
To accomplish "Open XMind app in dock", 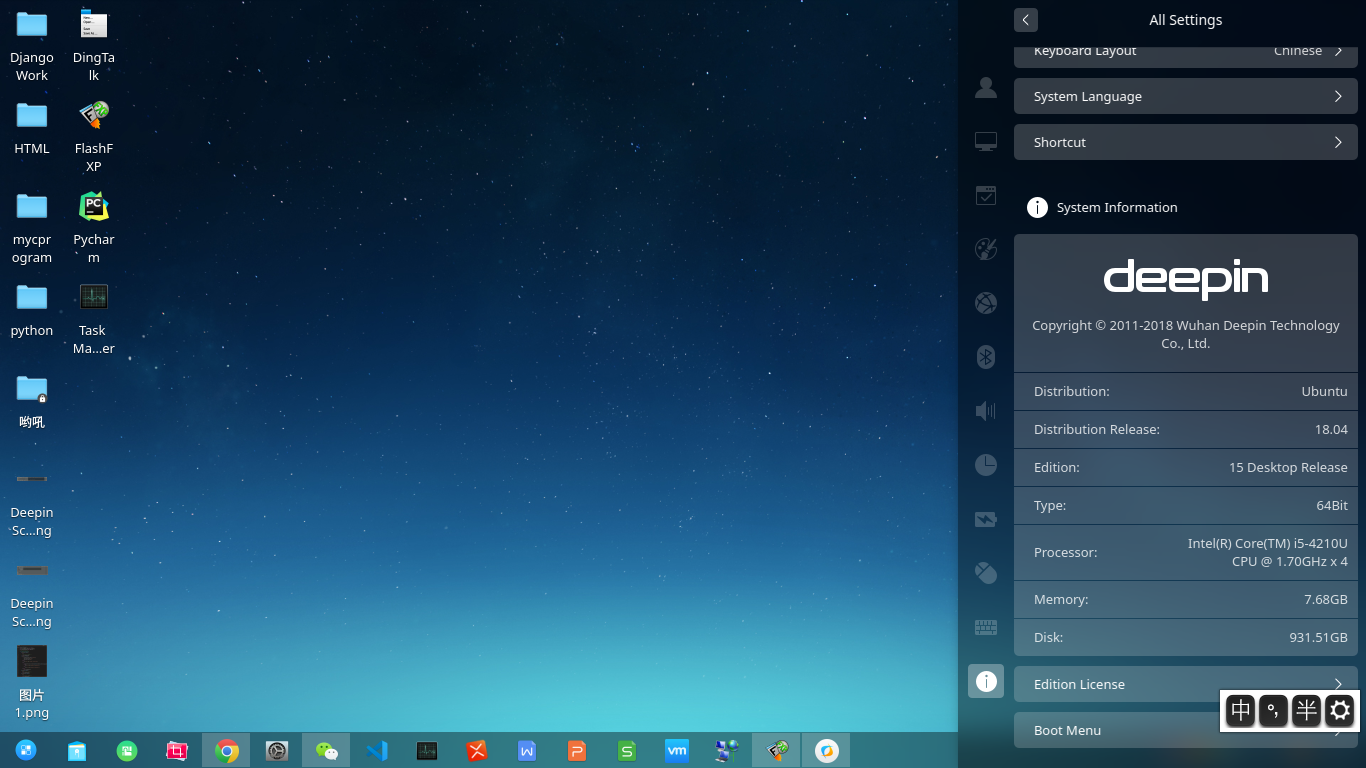I will coord(477,750).
